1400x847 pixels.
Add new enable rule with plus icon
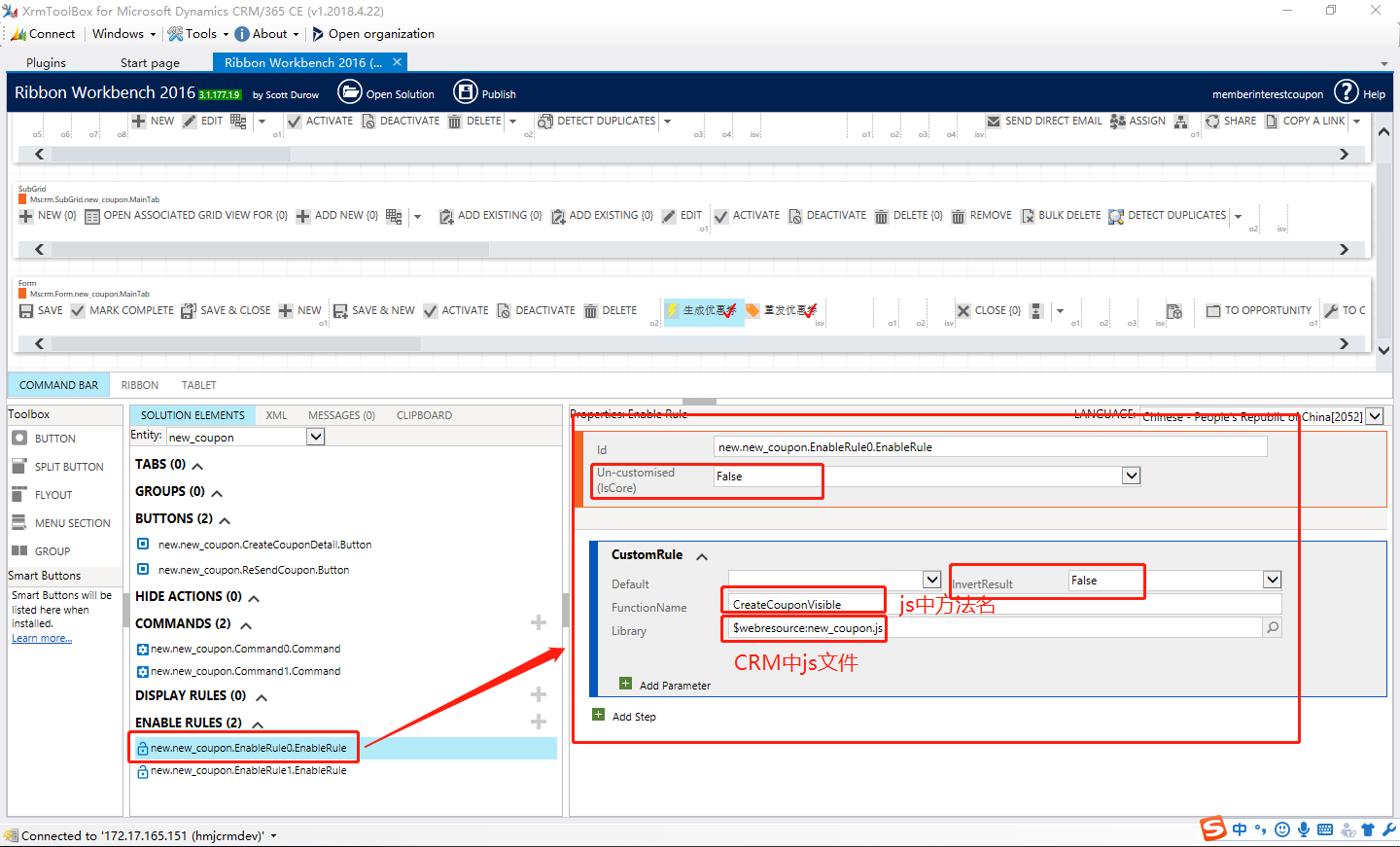point(539,722)
